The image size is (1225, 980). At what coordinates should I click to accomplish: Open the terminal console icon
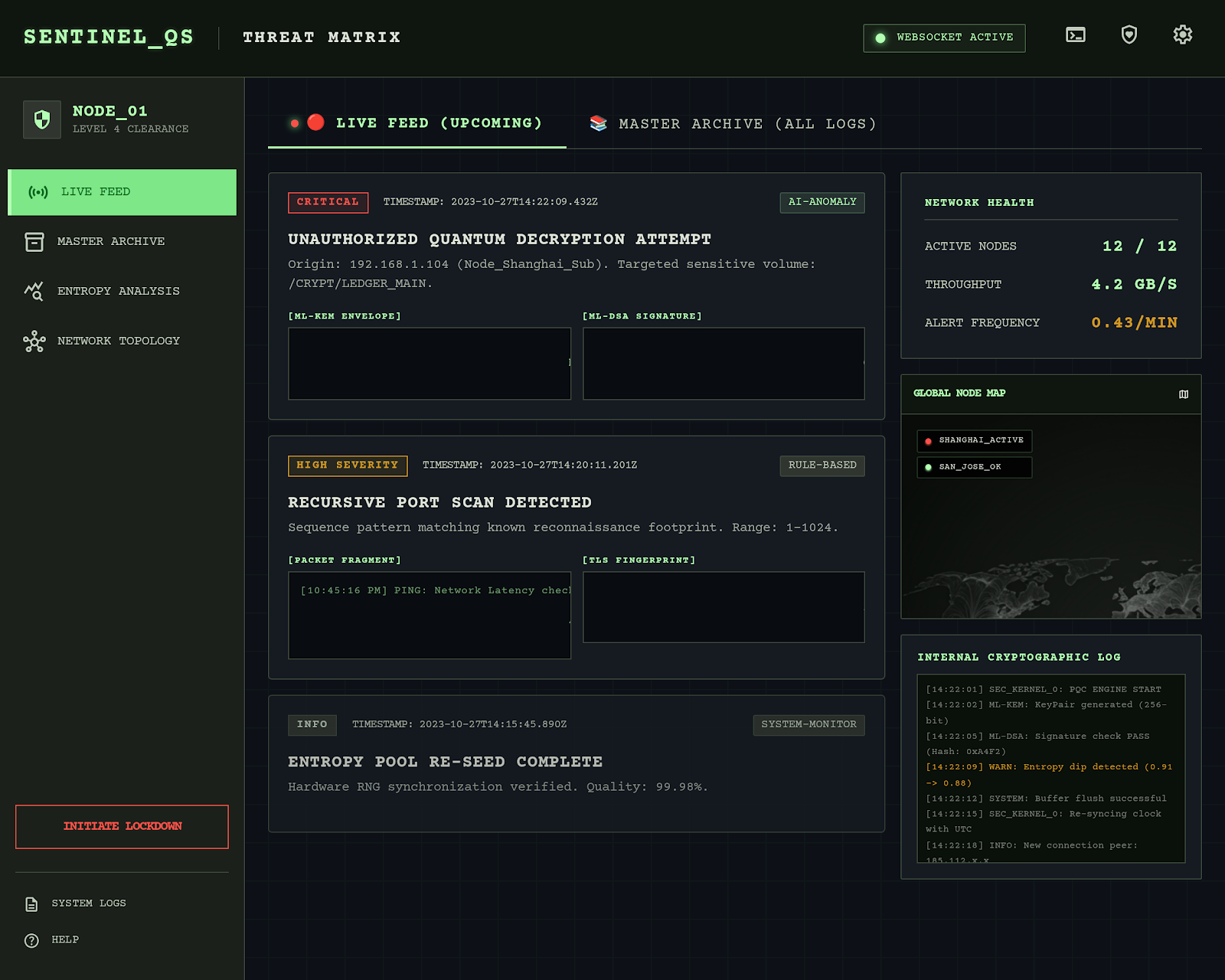[x=1076, y=35]
